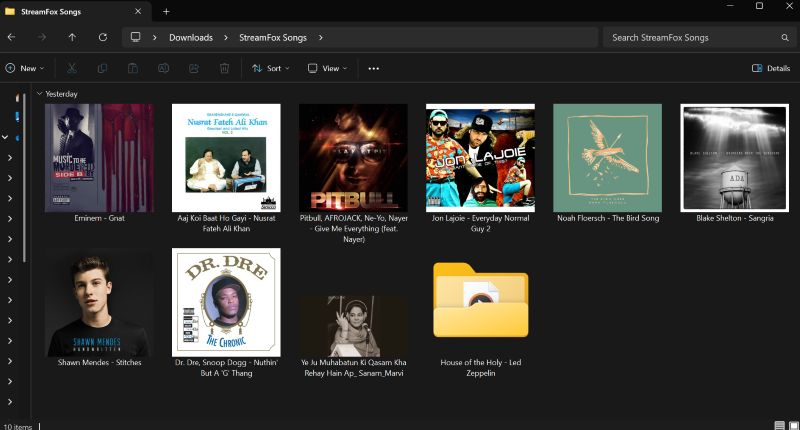800x430 pixels.
Task: Click the Paste clipboard icon
Action: tap(132, 69)
